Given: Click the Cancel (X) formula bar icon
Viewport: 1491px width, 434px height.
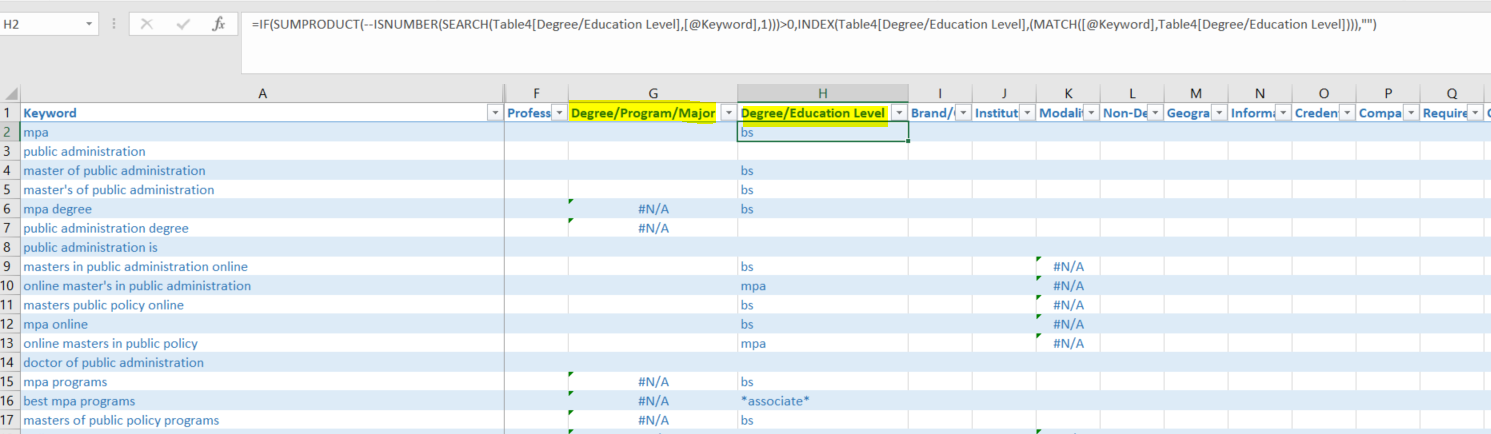Looking at the screenshot, I should (x=146, y=24).
